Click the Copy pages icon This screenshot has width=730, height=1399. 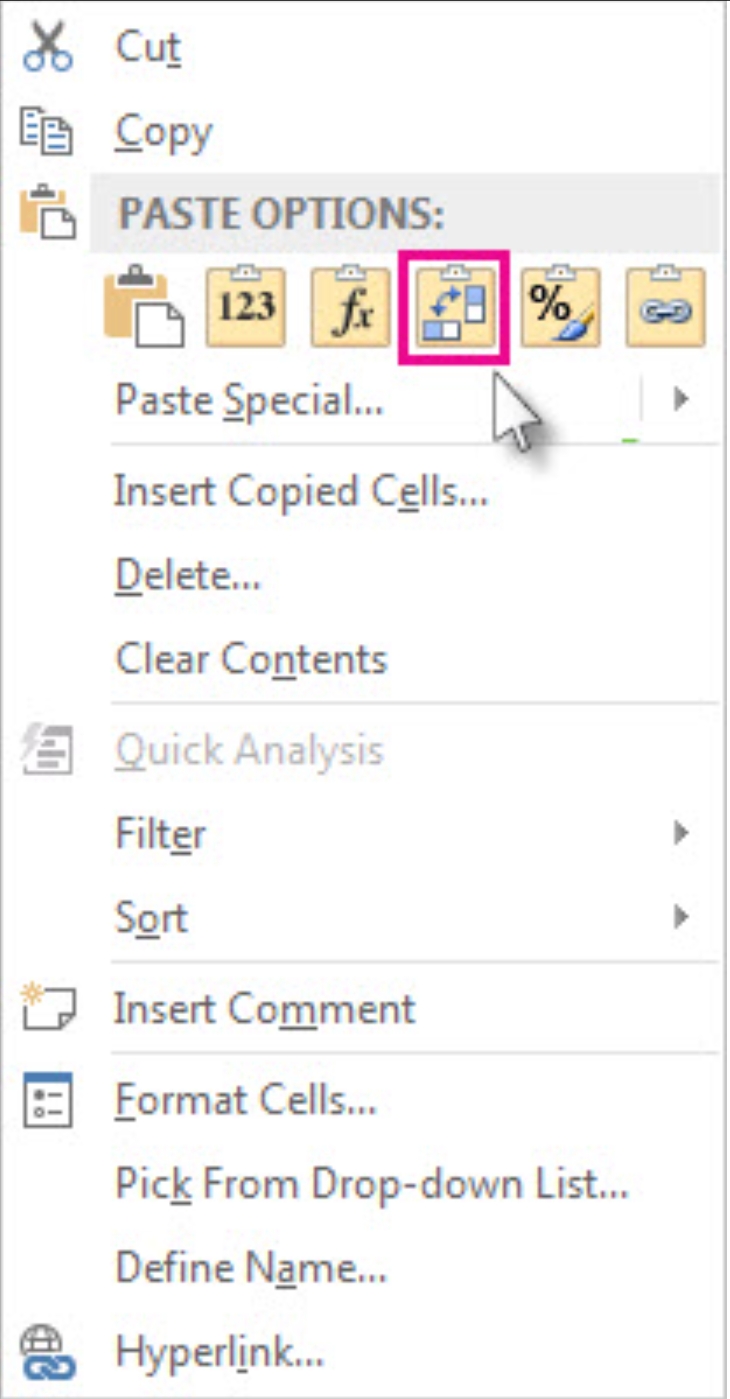[x=48, y=132]
